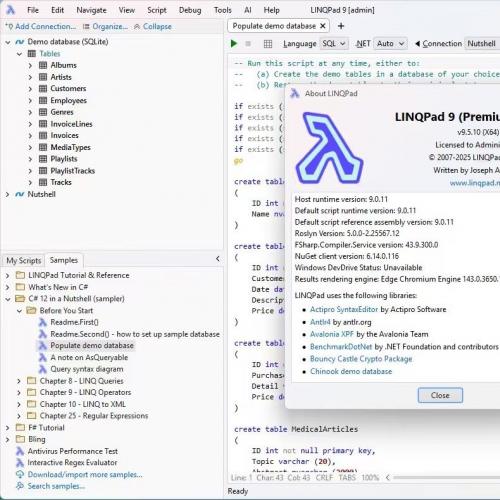Expand LINQPad Tutorial & Reference folder
Viewport: 500px width, 500px height.
click(x=7, y=275)
